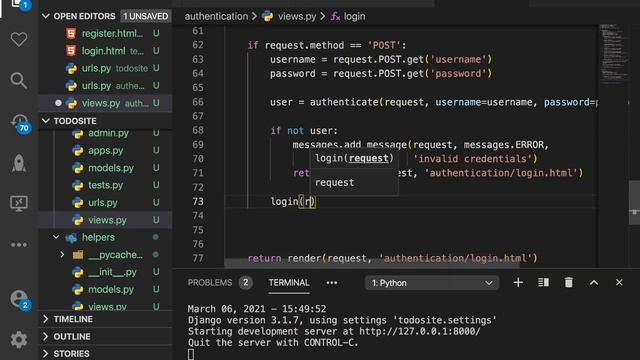Screen dimensions: 640x360
Task: Show additional views ellipsis in activity bar
Action: (x=19, y=245)
